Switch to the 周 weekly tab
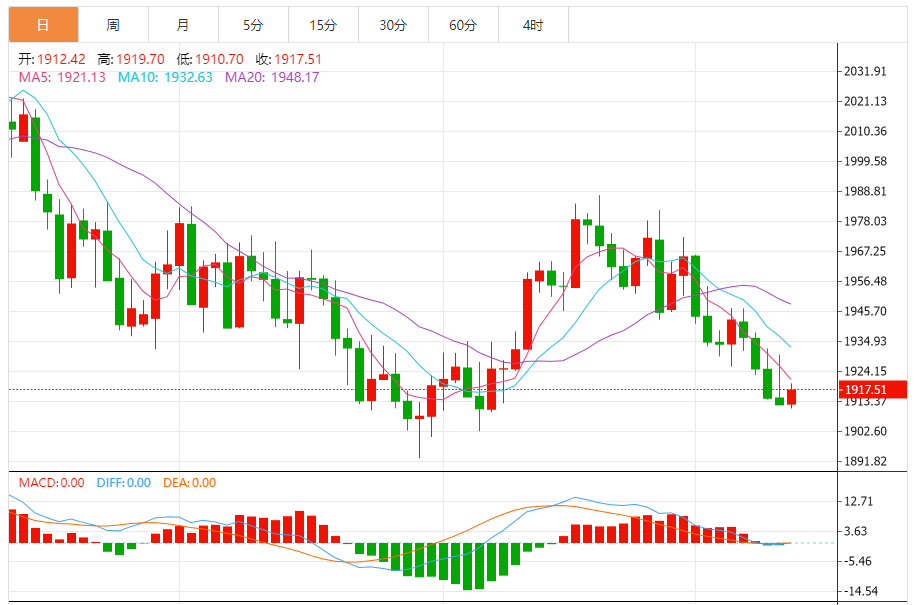 113,25
